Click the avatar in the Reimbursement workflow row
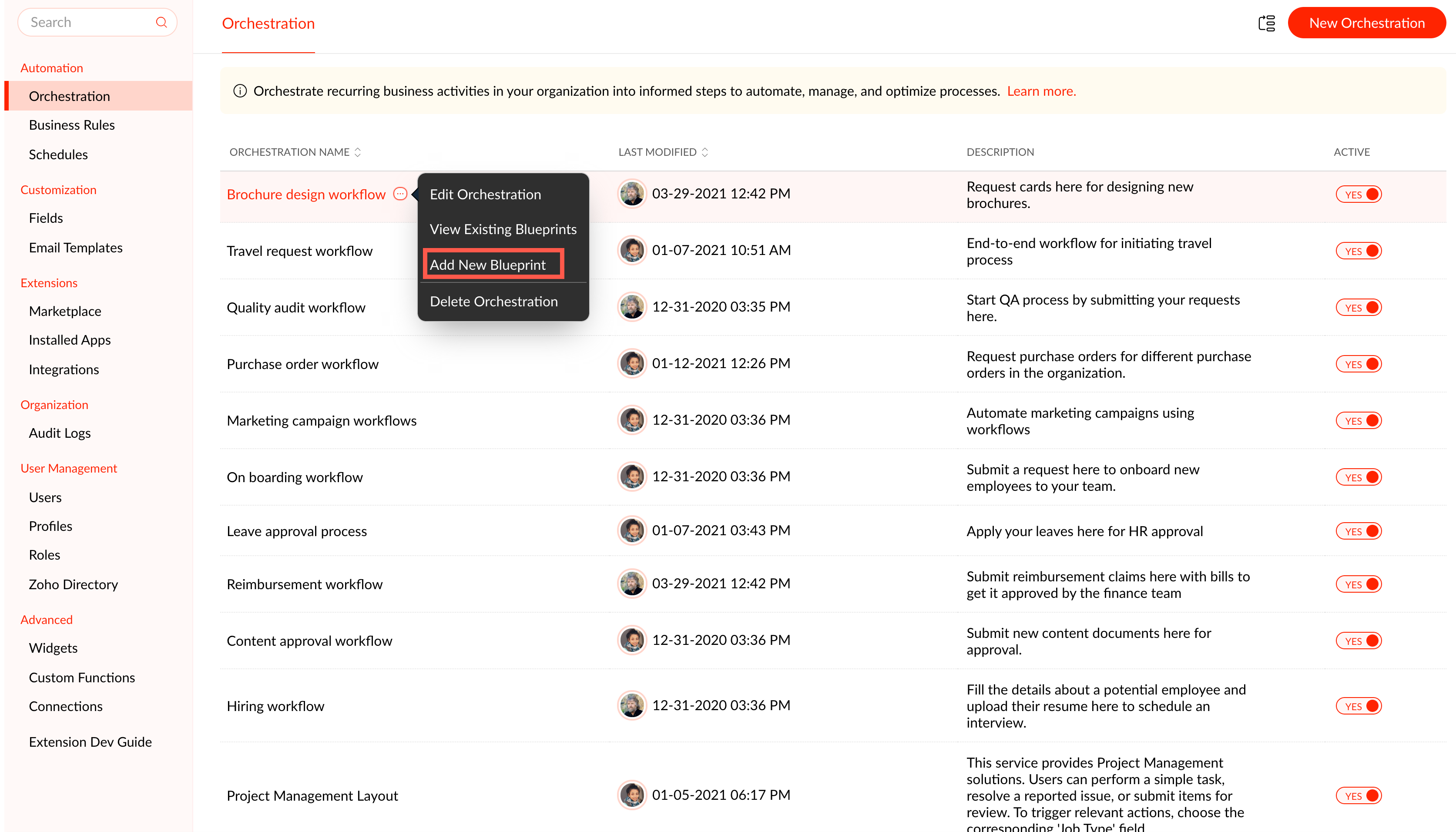The image size is (1456, 832). click(632, 584)
